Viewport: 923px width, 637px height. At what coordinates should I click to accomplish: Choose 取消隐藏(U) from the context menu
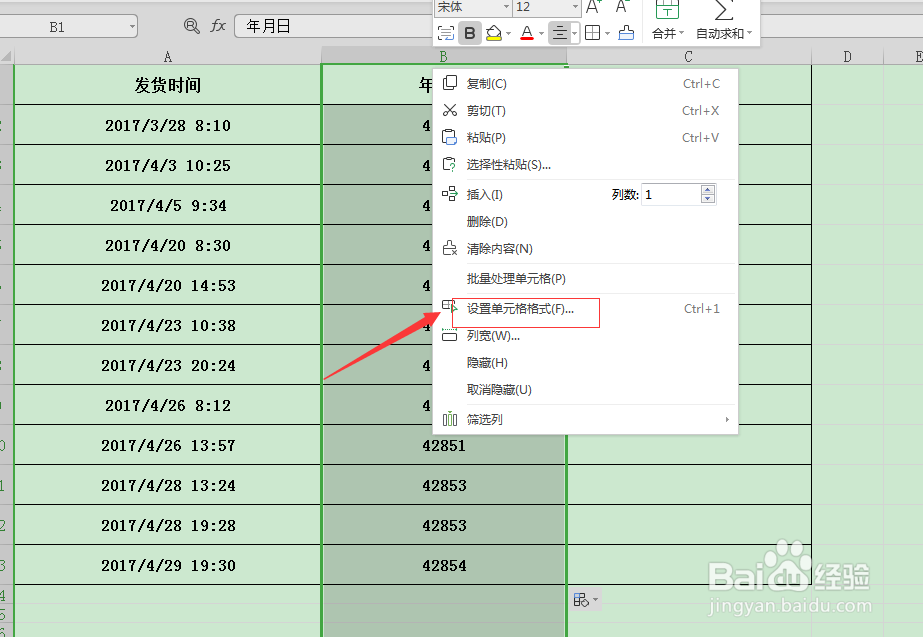tap(585, 390)
